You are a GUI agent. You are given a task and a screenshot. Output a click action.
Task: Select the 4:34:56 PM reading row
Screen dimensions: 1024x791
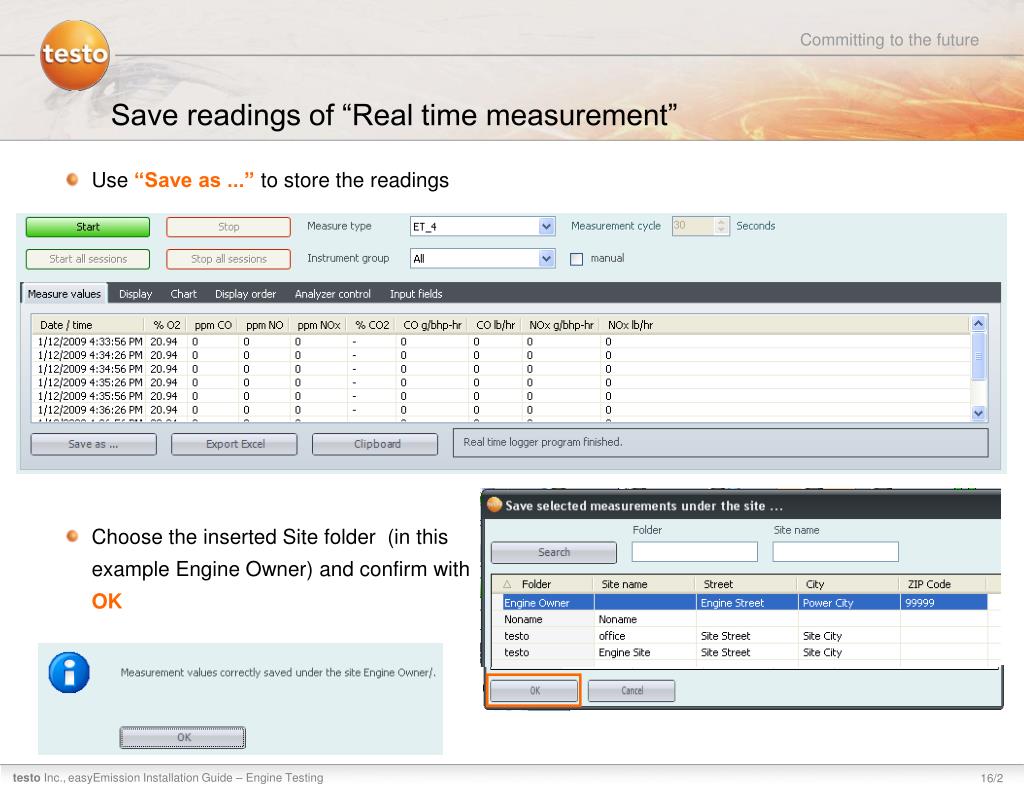[501, 369]
